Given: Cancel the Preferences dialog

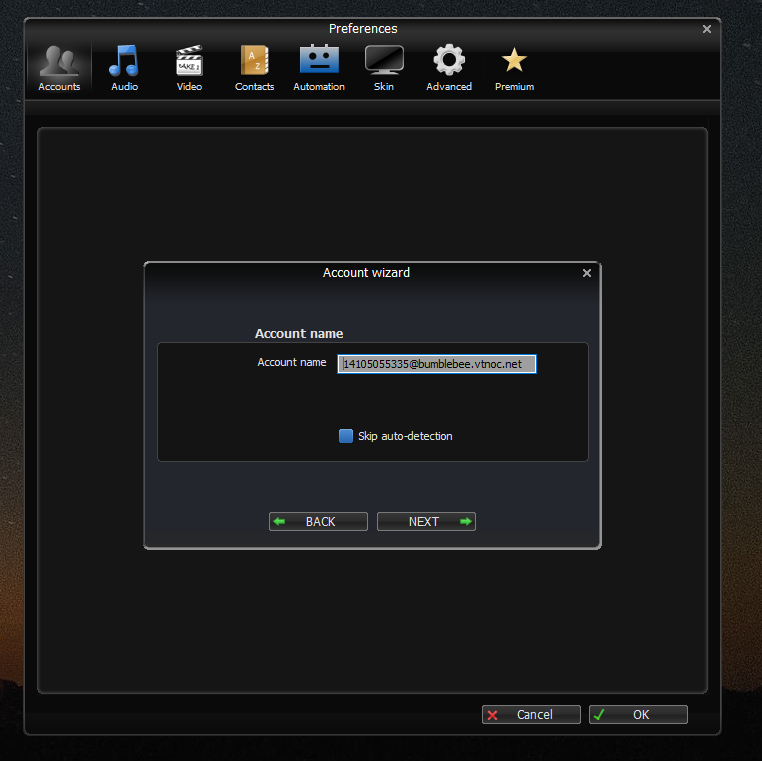Looking at the screenshot, I should pyautogui.click(x=531, y=714).
